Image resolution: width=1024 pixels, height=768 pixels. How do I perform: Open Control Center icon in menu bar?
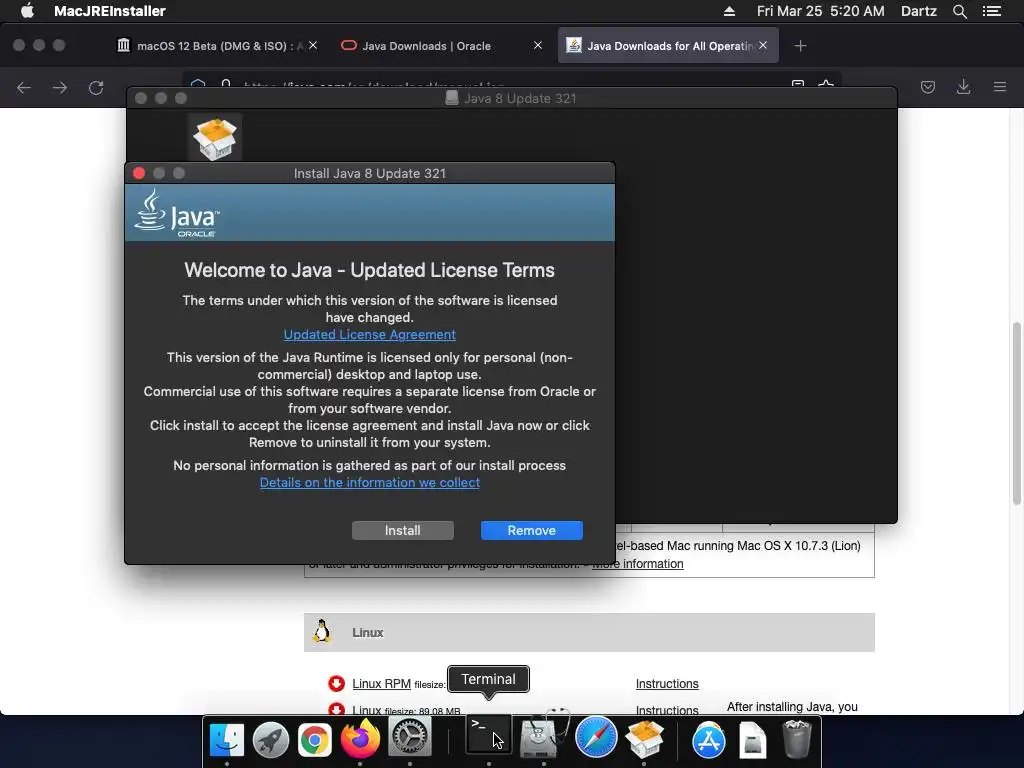coord(991,11)
